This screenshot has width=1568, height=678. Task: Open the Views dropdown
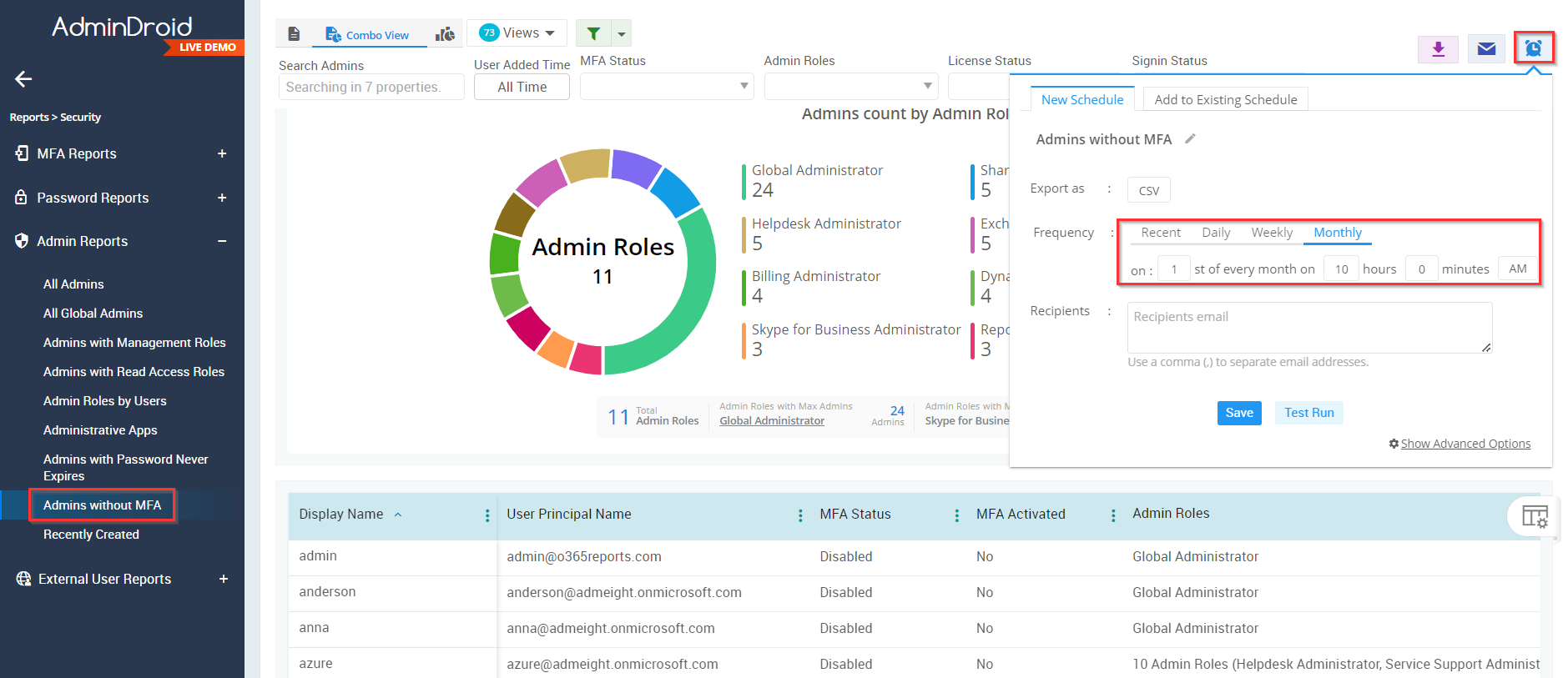[517, 33]
